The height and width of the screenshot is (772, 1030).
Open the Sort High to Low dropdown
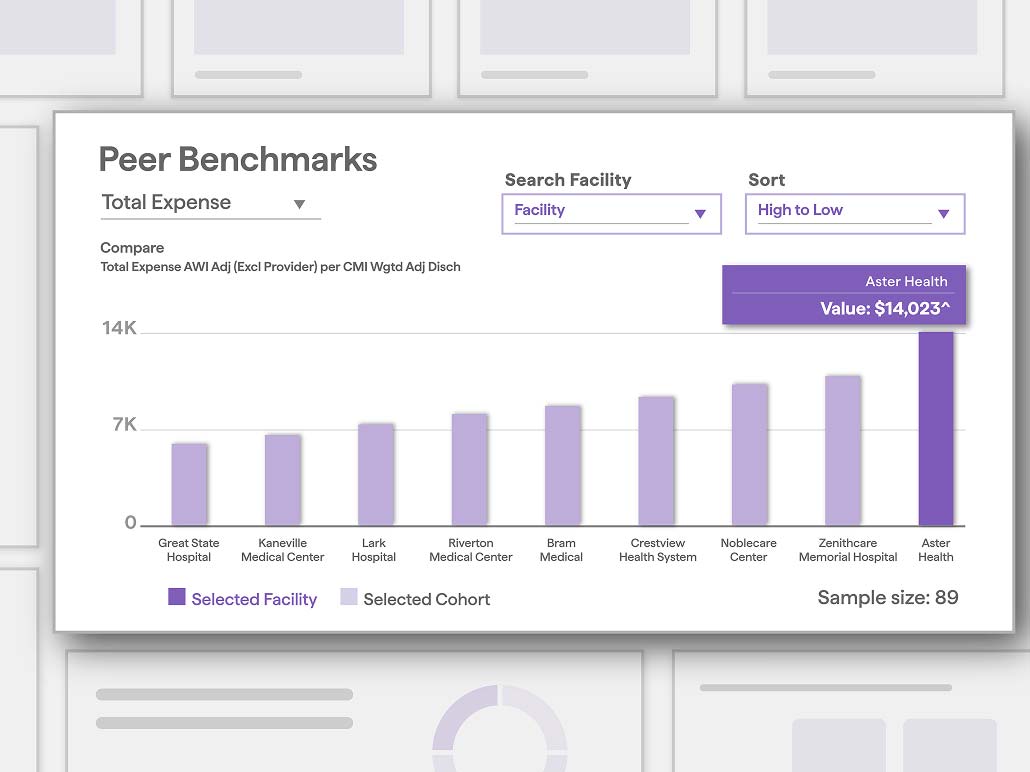click(855, 214)
